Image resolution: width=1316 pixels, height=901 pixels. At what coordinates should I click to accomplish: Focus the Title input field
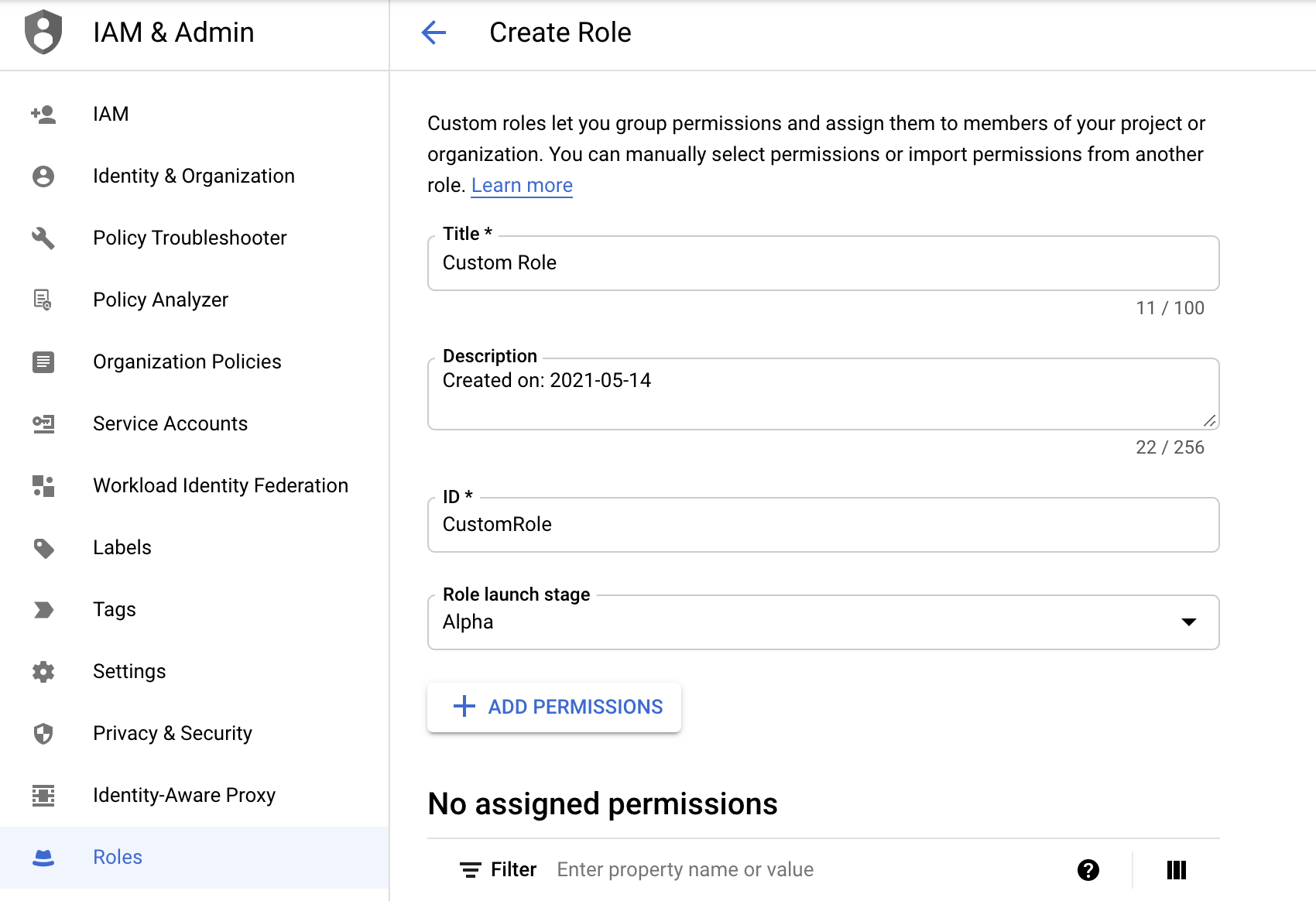(824, 263)
